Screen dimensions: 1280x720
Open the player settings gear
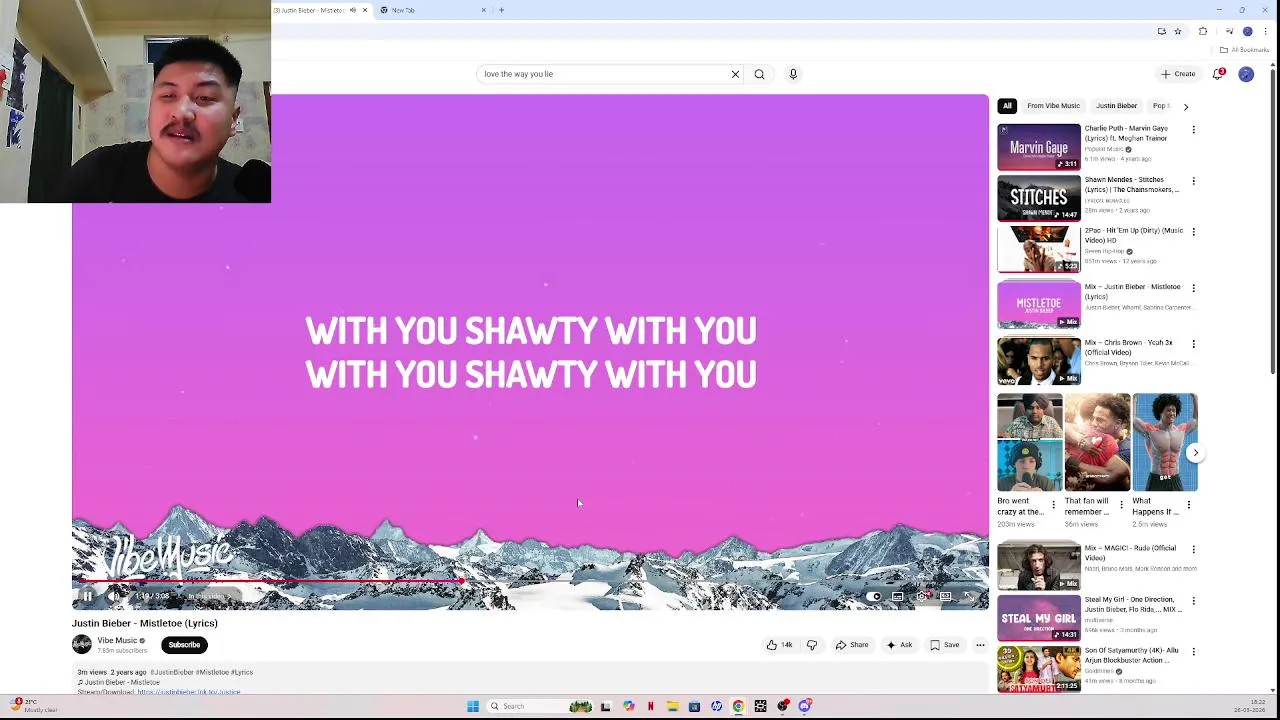[921, 596]
